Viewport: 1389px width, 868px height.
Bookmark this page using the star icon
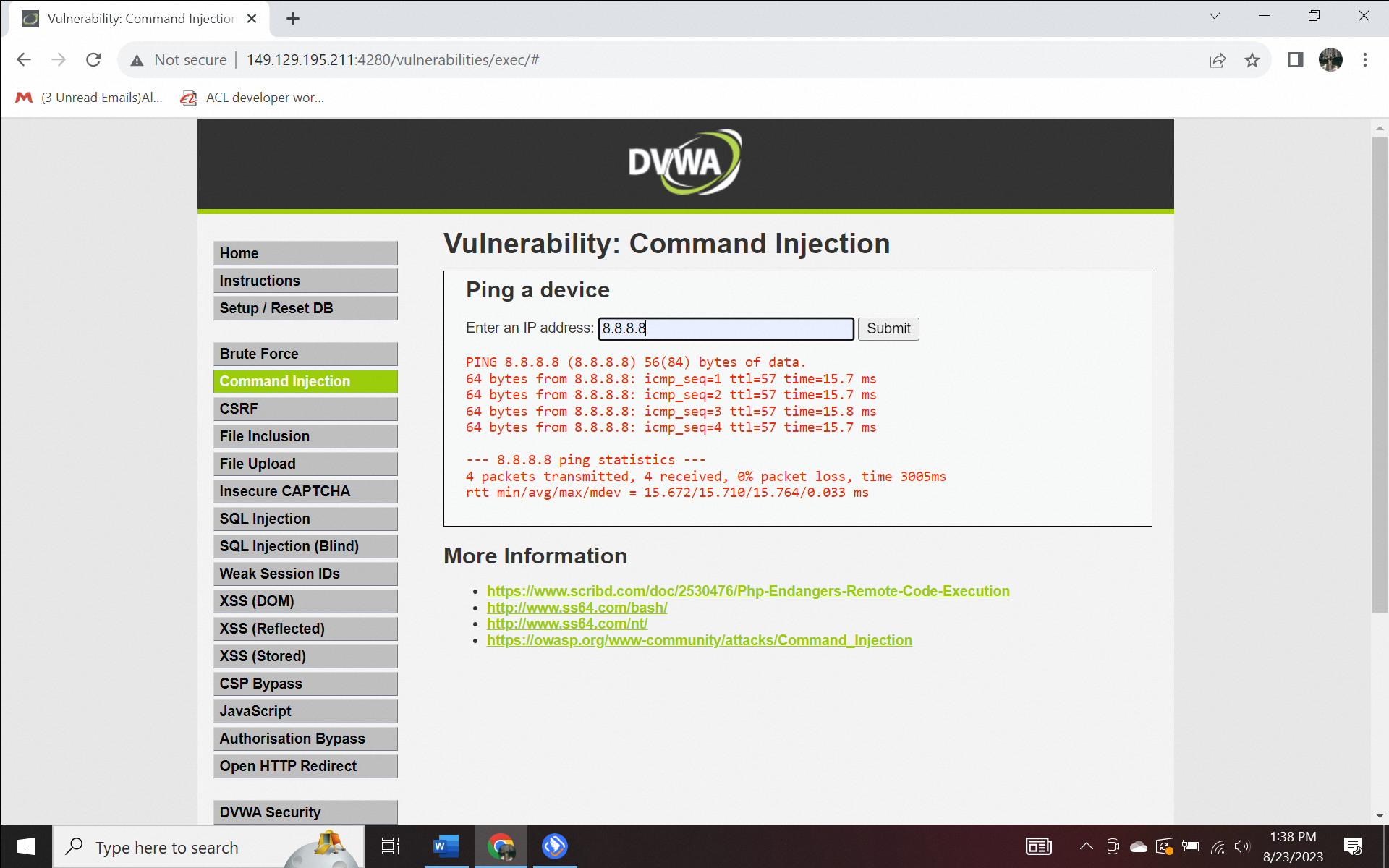pos(1252,60)
